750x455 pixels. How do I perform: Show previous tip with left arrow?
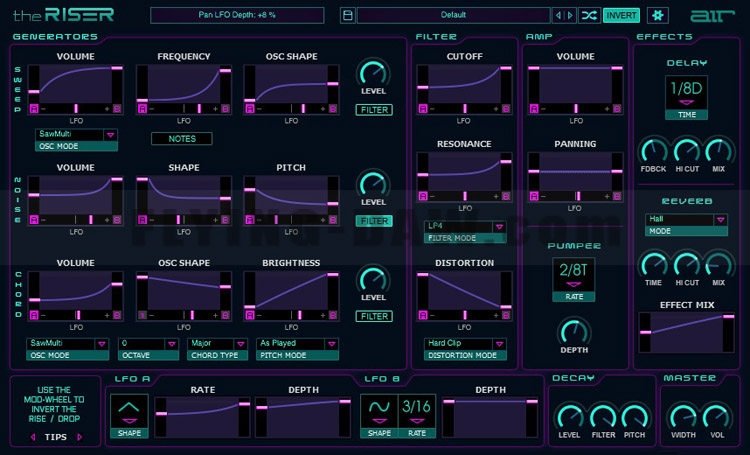(x=33, y=437)
